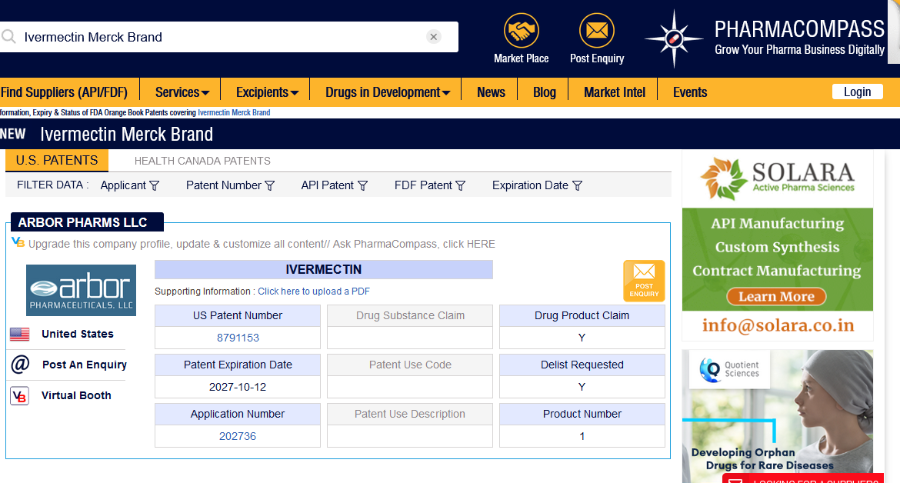Open Market Intel menu item
This screenshot has width=900, height=483.
614,92
